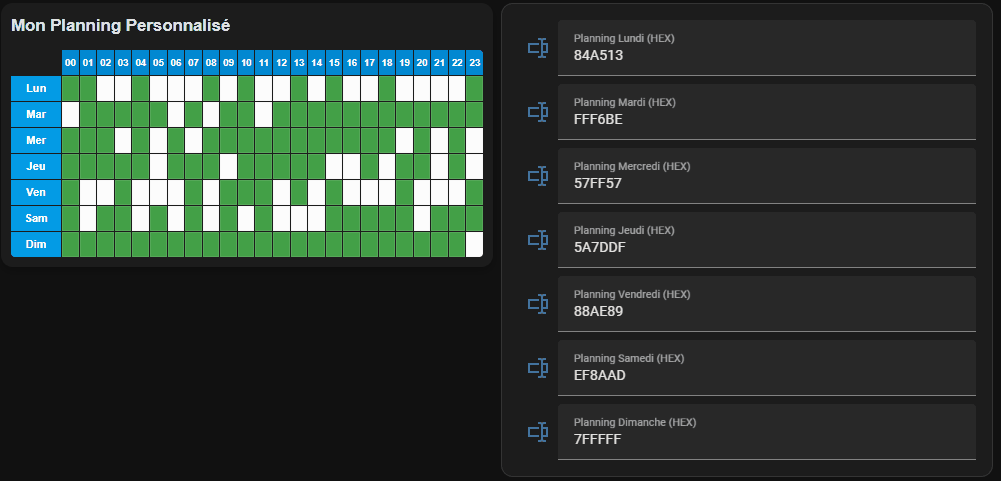
Task: Edit the Planning Mercredi hex value
Action: click(766, 183)
